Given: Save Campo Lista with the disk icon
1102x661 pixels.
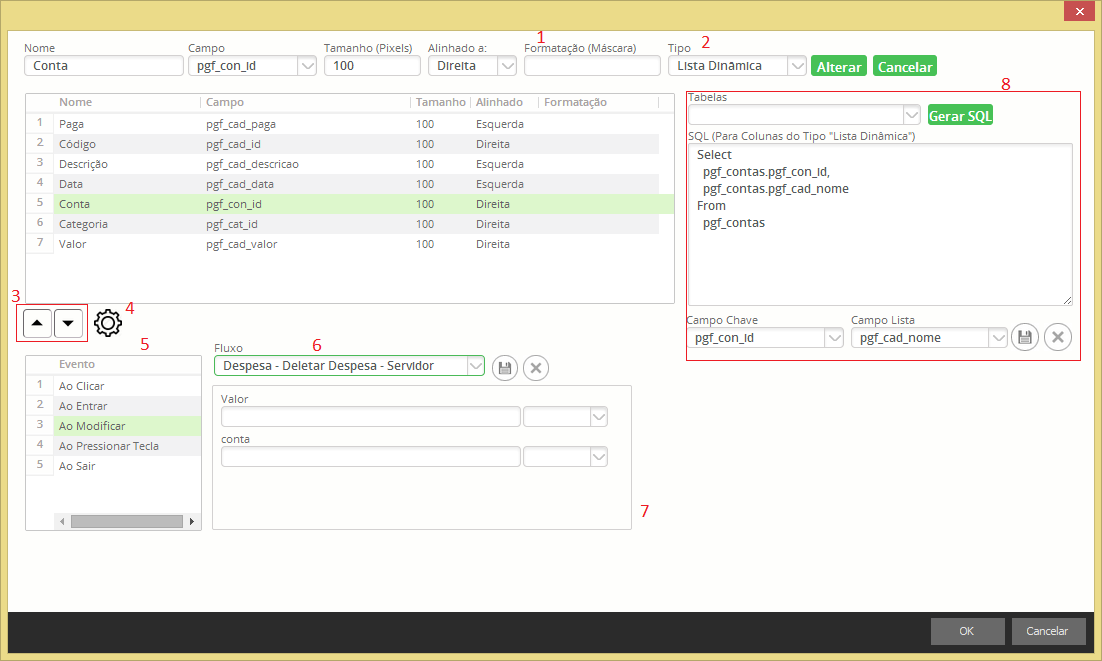Looking at the screenshot, I should pos(1025,337).
